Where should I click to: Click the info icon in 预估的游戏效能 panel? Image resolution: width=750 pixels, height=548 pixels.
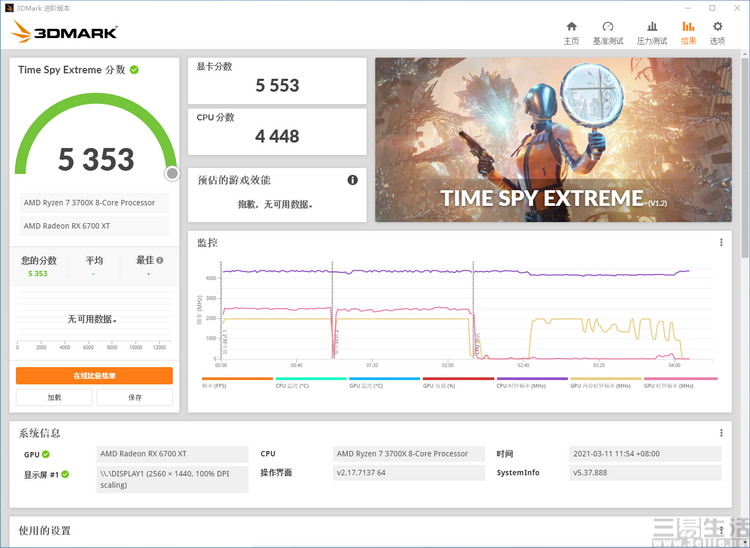(x=353, y=180)
